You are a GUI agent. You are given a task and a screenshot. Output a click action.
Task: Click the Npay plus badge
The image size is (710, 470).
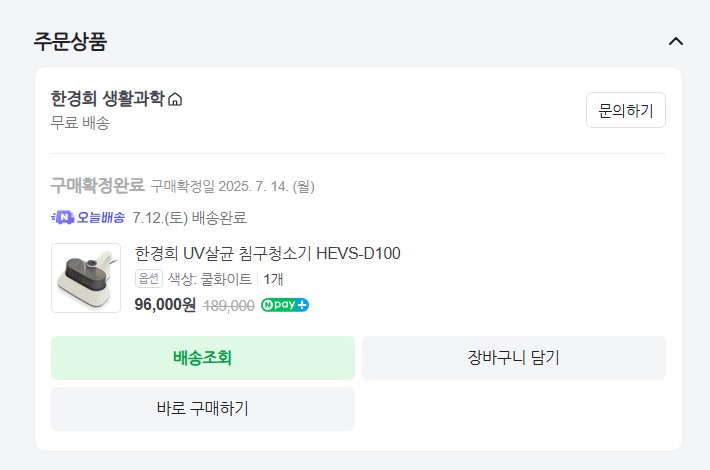pos(285,305)
